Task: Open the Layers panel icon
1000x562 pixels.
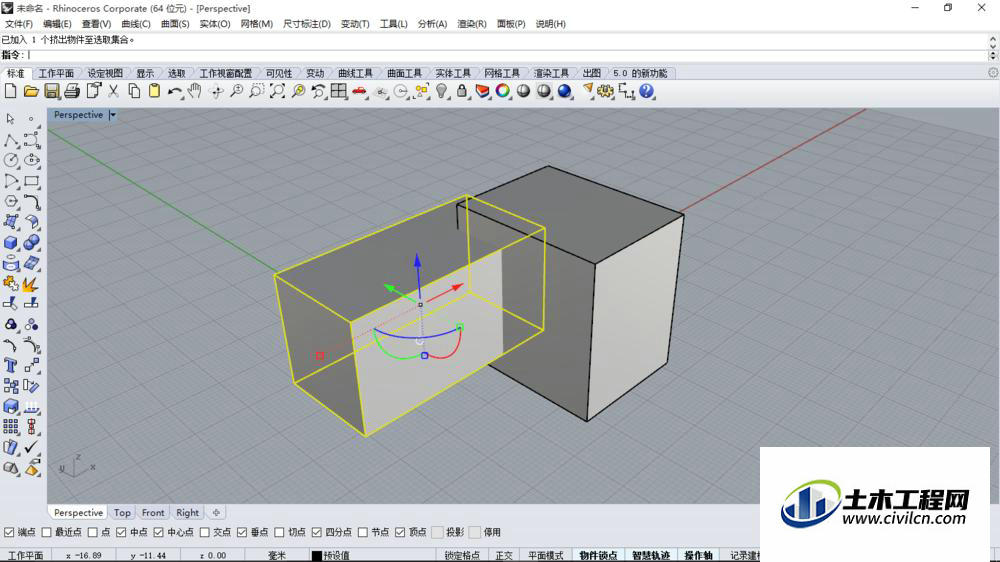Action: (483, 91)
